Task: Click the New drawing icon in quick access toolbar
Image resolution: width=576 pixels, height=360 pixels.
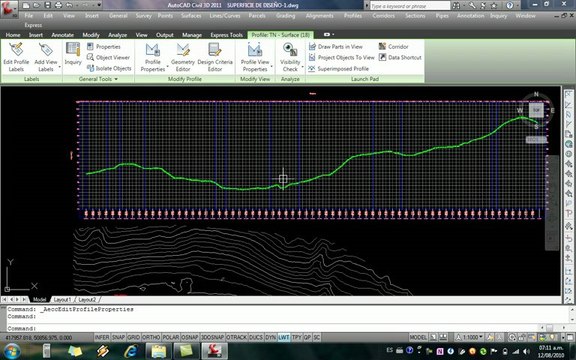Action: (x=26, y=6)
